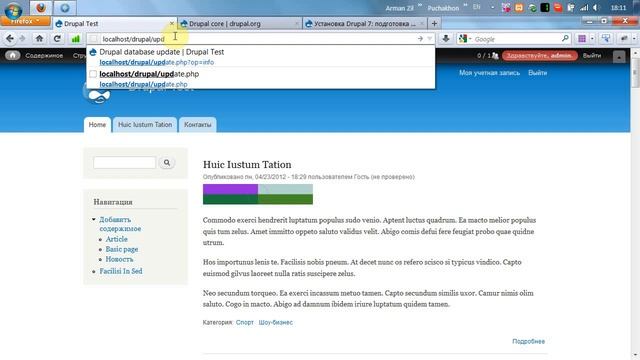
Task: Open the orange Firefox menu button
Action: coord(25,21)
